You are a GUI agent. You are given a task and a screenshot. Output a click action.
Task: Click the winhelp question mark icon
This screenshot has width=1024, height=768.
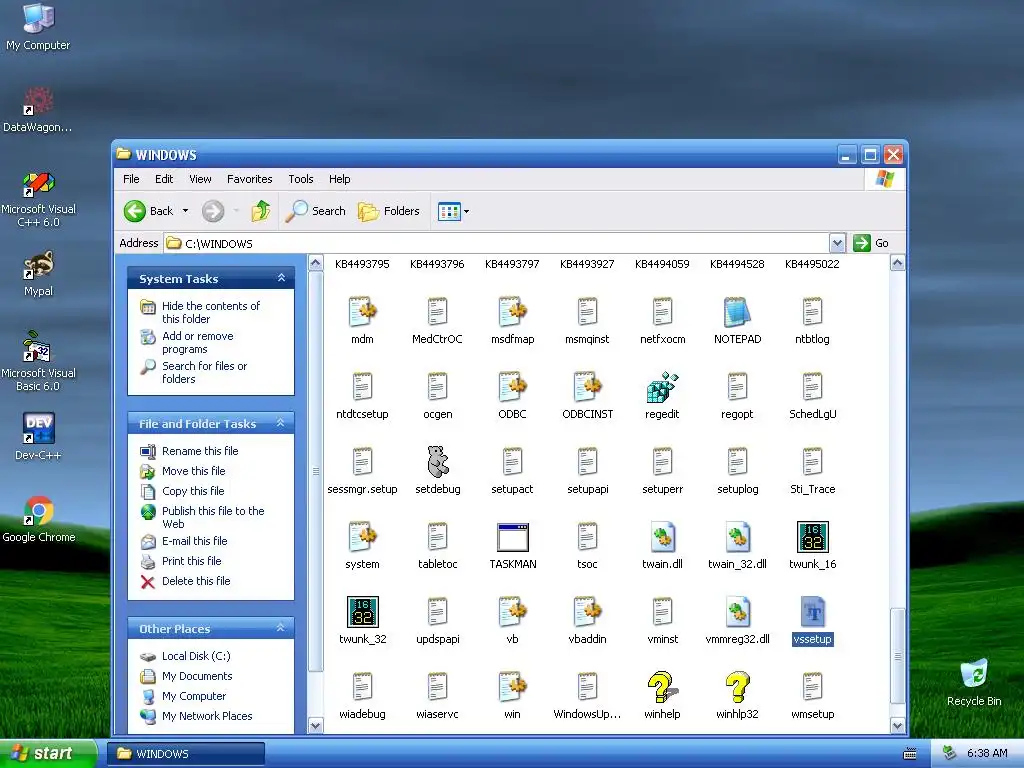[x=662, y=687]
